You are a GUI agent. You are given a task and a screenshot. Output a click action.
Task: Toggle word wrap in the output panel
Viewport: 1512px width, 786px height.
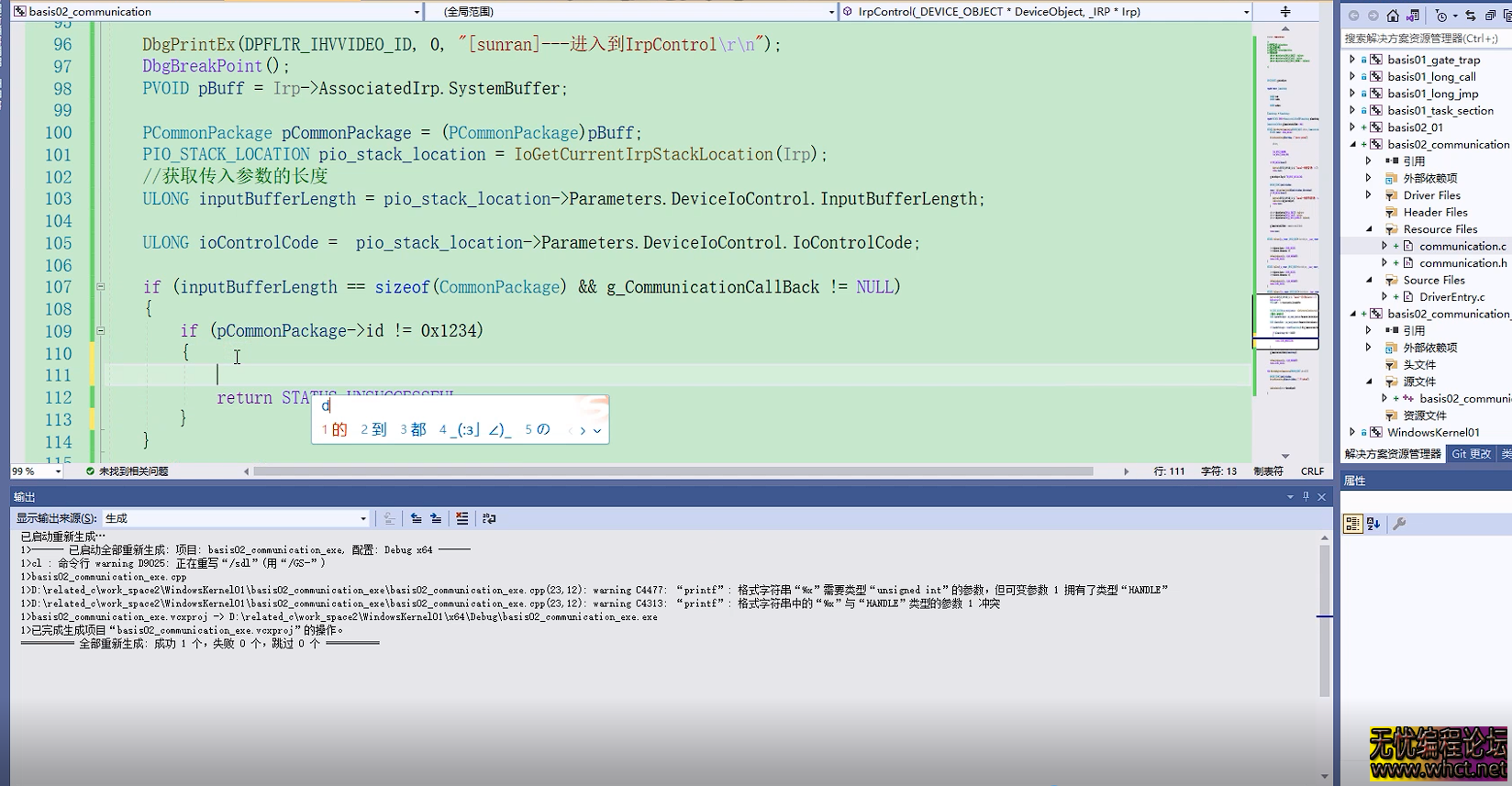click(489, 518)
